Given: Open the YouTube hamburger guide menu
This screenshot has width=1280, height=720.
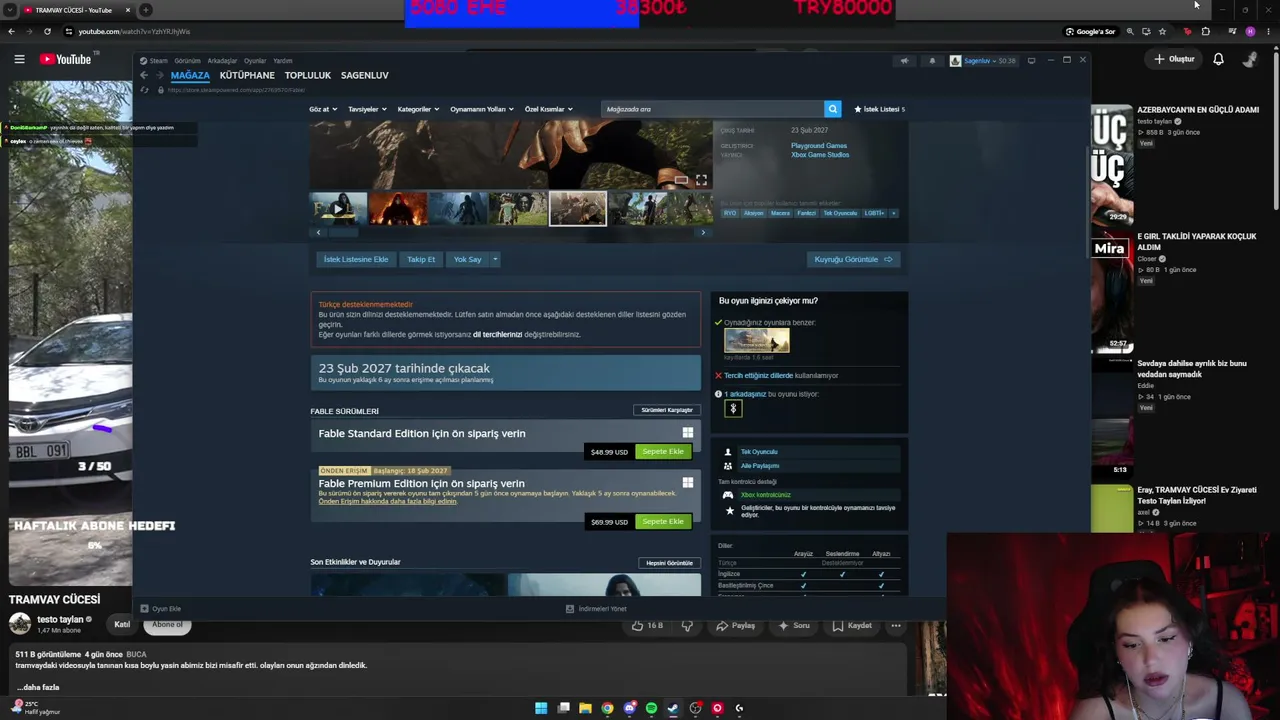Looking at the screenshot, I should tap(19, 59).
